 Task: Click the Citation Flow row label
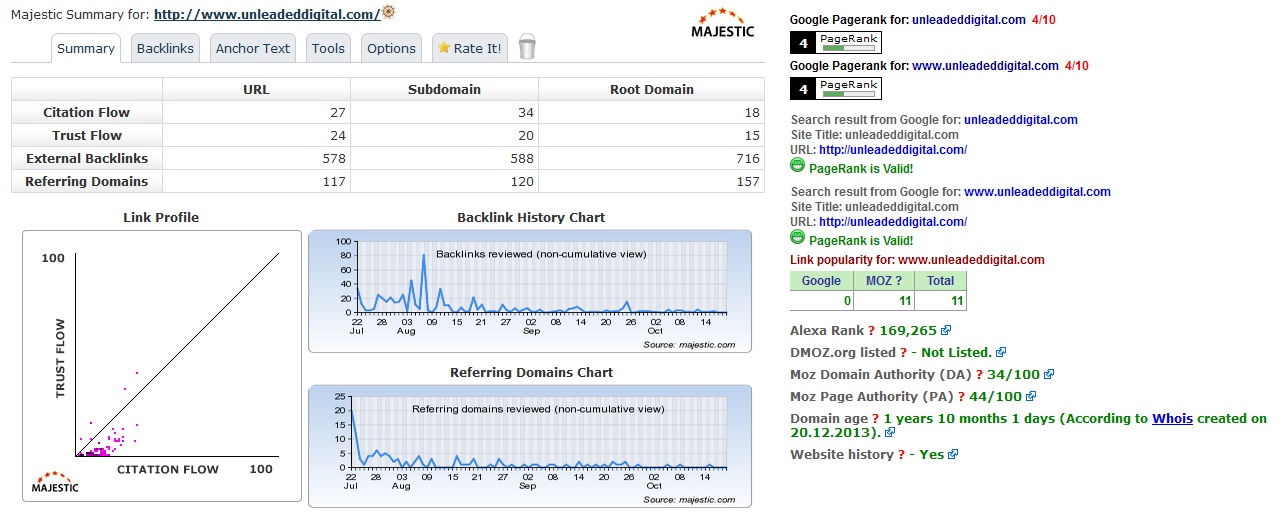tap(87, 112)
